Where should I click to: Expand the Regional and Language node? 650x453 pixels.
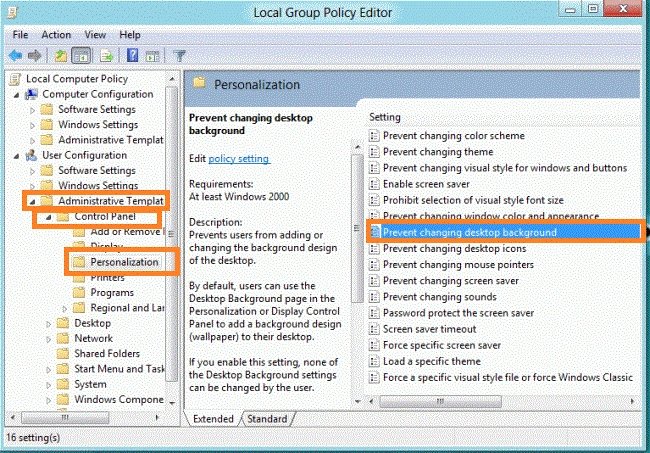[65, 308]
